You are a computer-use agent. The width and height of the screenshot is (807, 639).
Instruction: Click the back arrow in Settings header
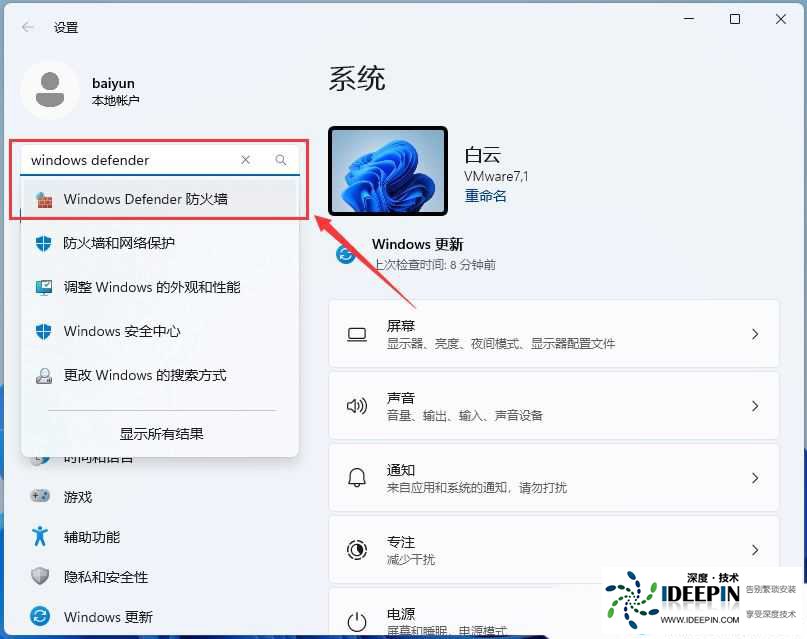click(x=28, y=27)
